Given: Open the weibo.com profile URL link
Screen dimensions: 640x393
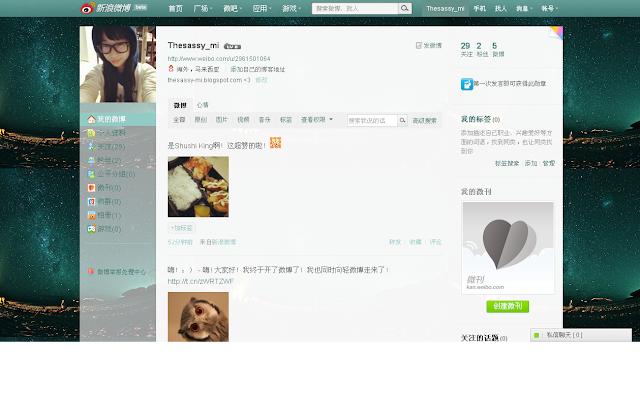Looking at the screenshot, I should point(219,59).
